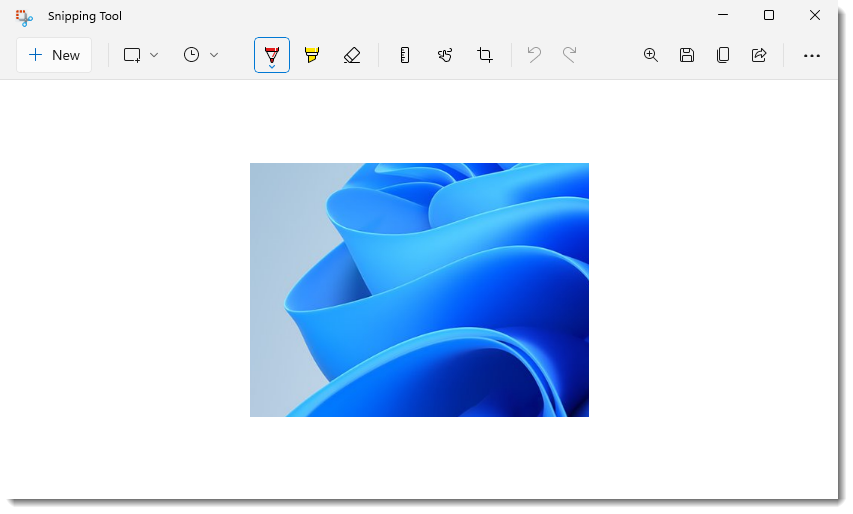Open the Zoom magnifier control
This screenshot has width=853, height=514.
[651, 55]
